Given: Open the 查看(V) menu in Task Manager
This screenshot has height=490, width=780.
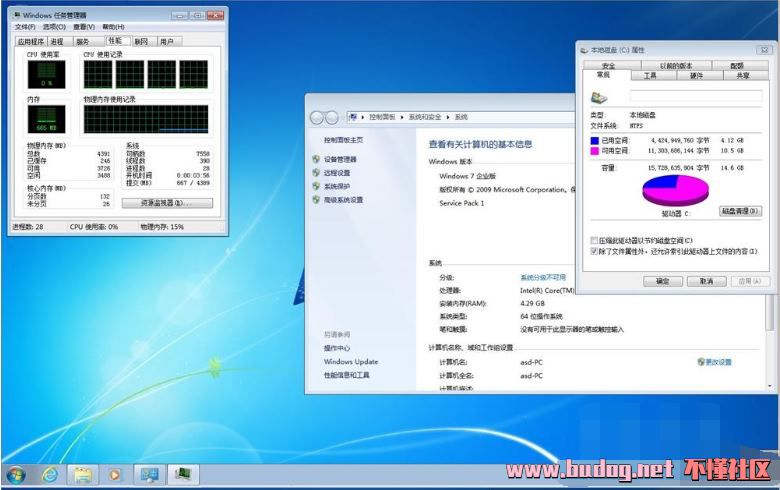Looking at the screenshot, I should (84, 27).
